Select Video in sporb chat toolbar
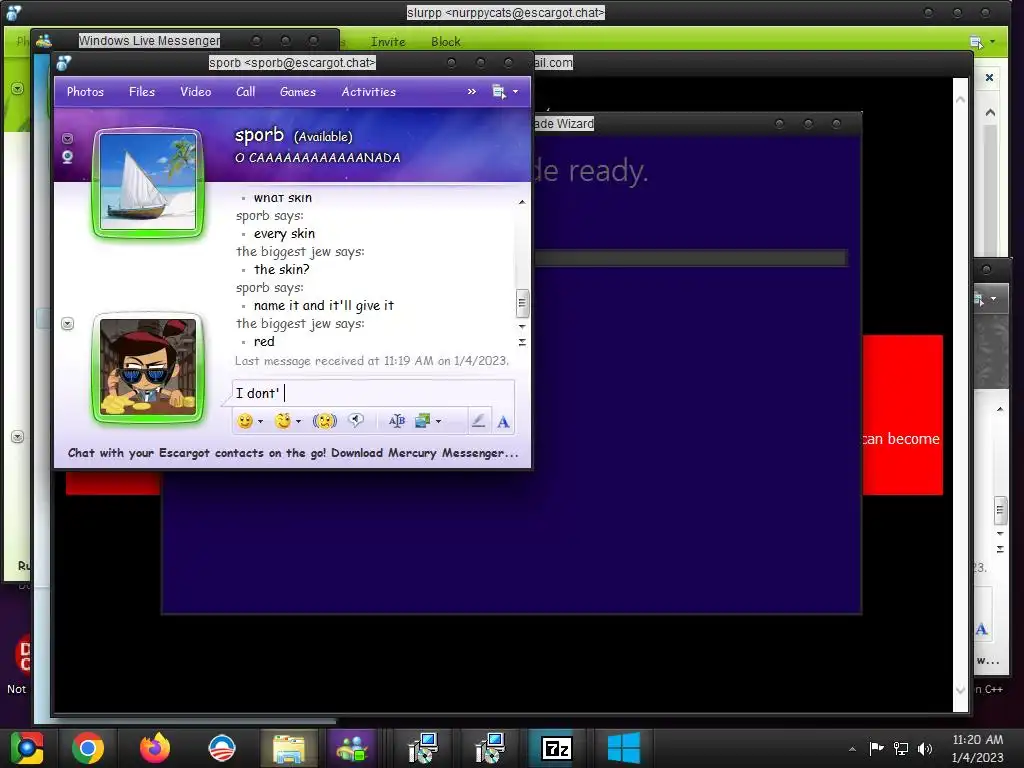1024x768 pixels. (x=195, y=92)
